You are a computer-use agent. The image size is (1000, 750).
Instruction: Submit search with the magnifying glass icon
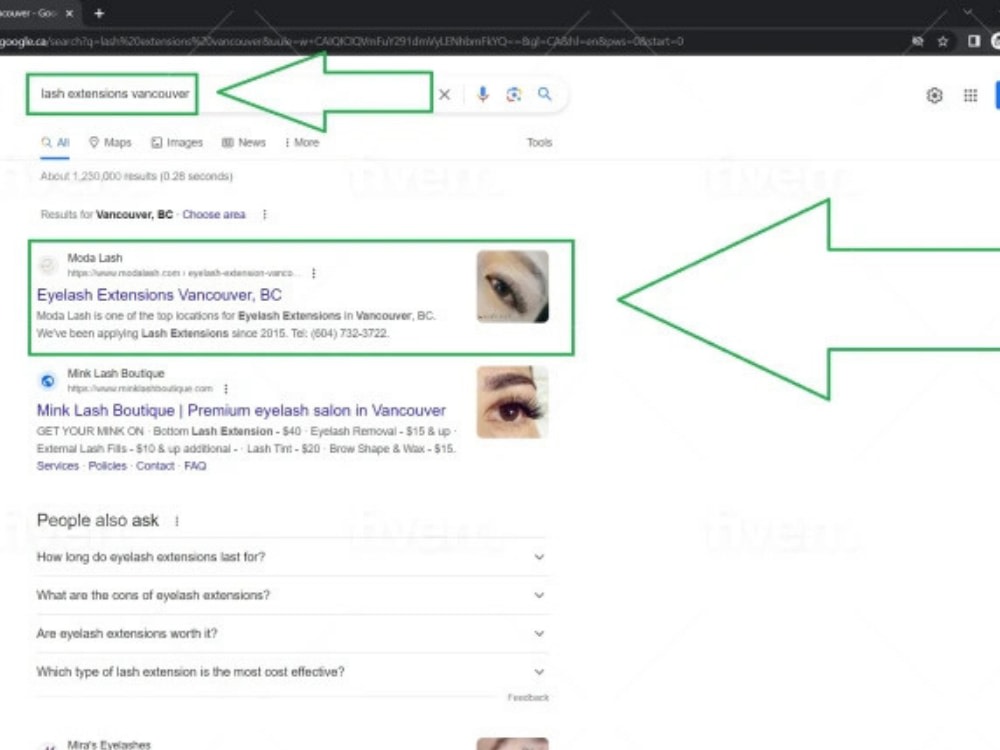click(545, 94)
